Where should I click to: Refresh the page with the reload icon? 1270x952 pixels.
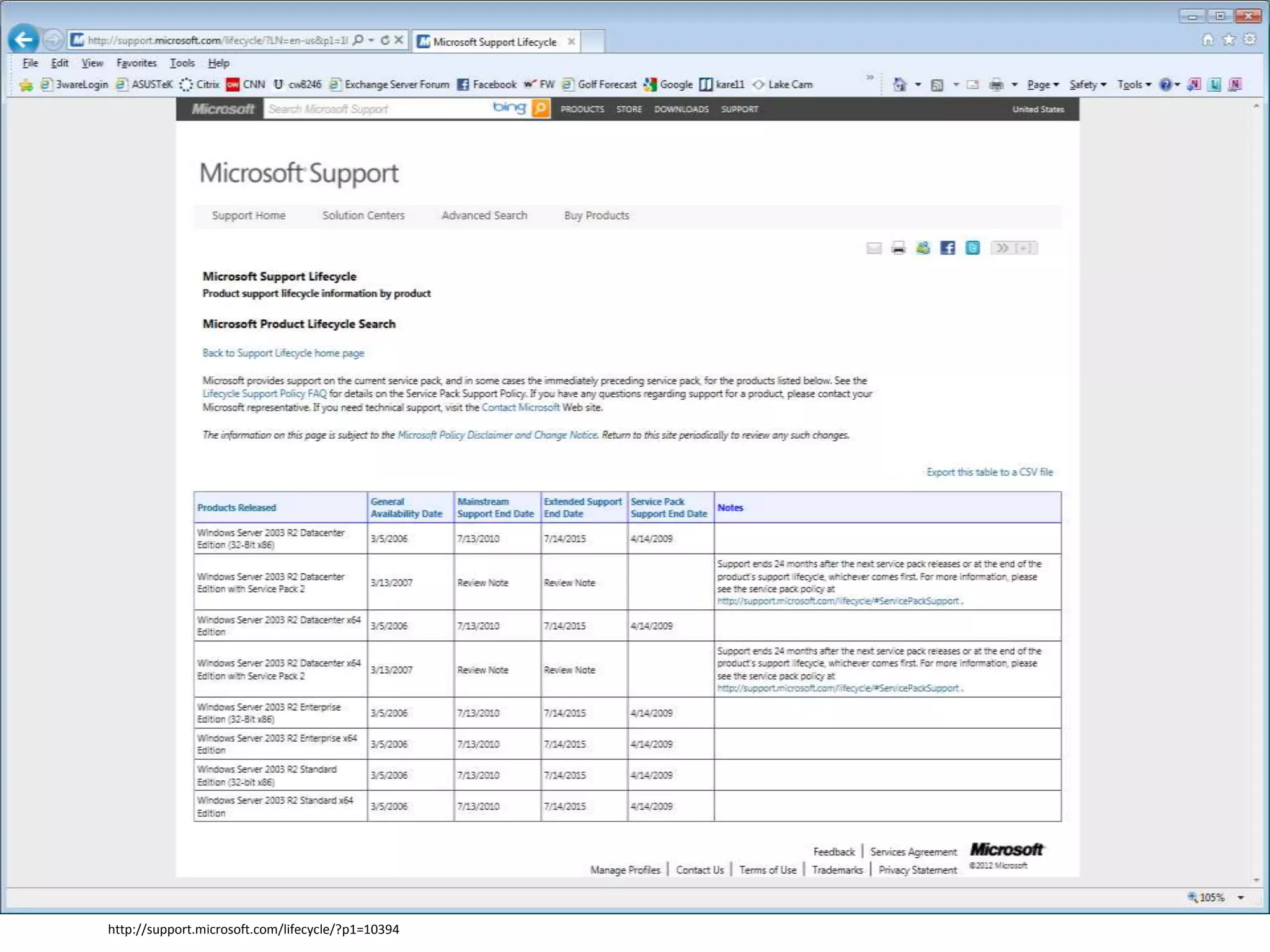385,40
